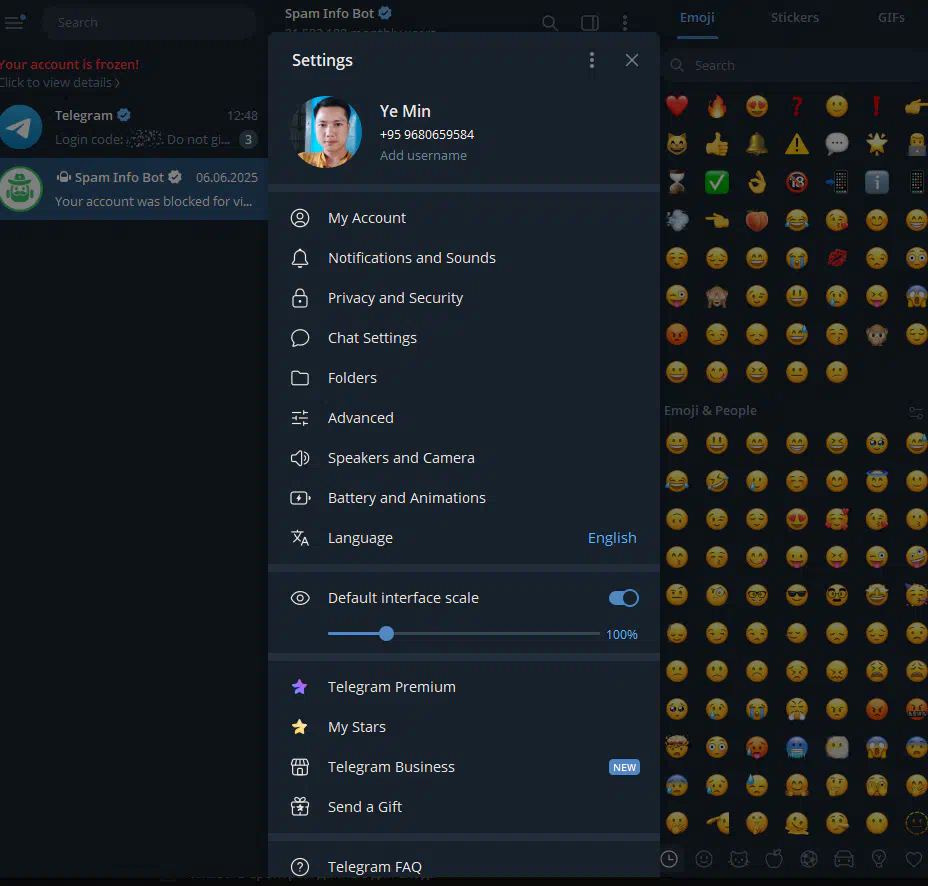Jump to travel car emoji category
Screen dimensions: 928x886
[x=844, y=859]
